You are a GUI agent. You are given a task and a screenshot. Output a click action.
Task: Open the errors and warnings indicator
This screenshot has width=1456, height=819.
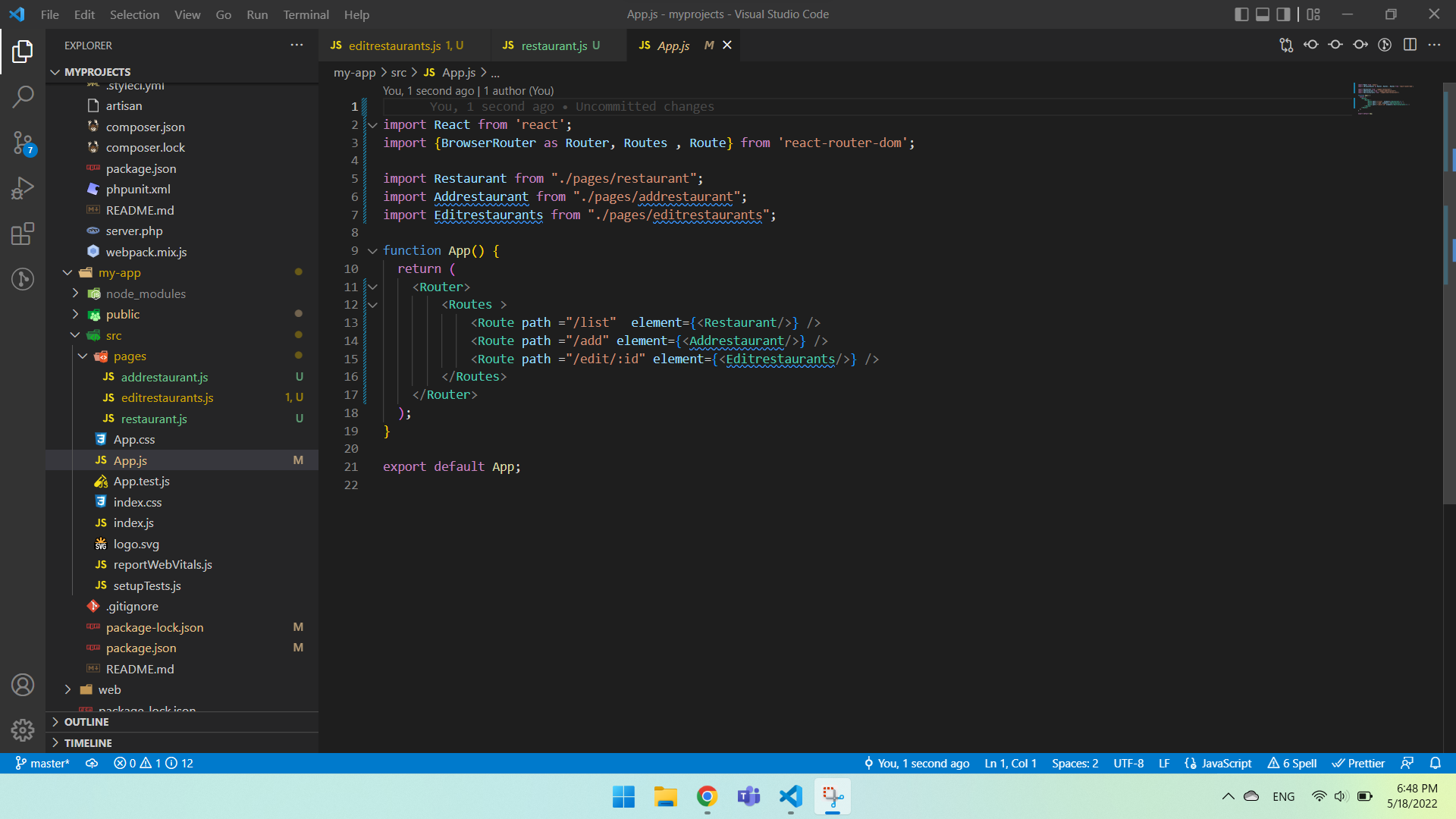tap(137, 764)
